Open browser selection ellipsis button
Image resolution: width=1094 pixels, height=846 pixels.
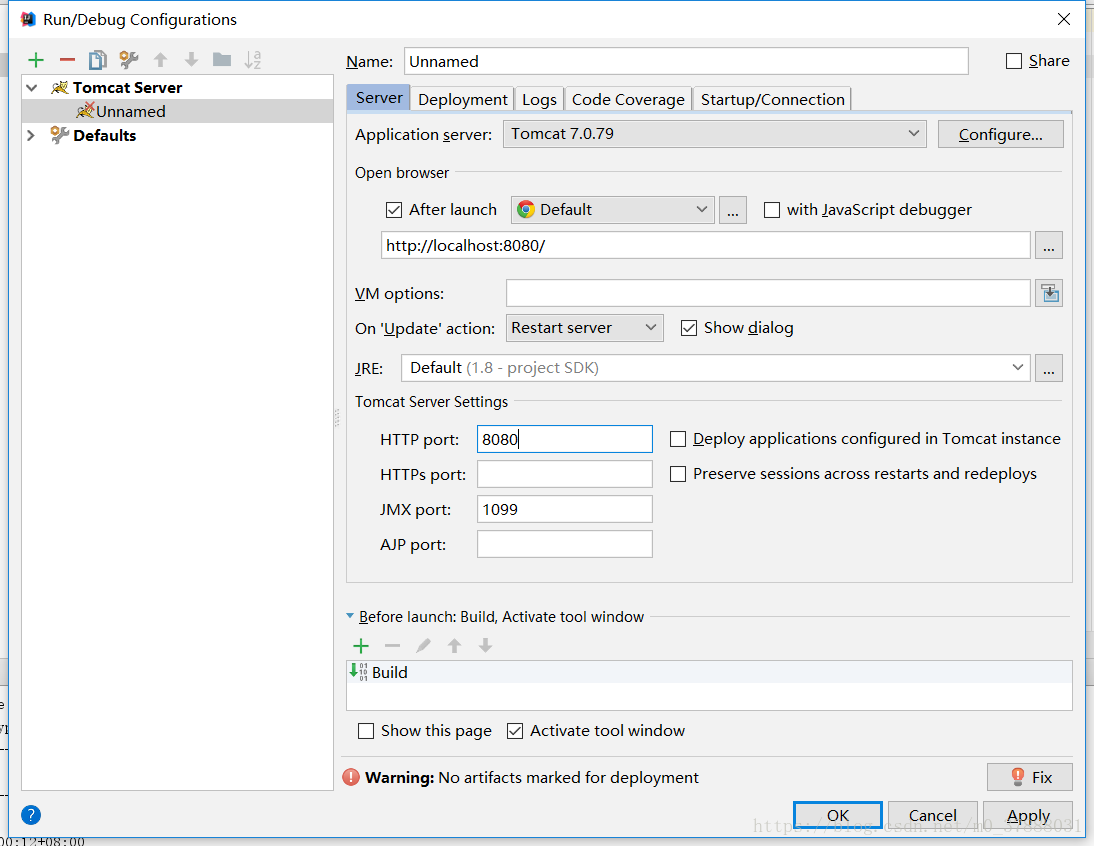(x=733, y=210)
